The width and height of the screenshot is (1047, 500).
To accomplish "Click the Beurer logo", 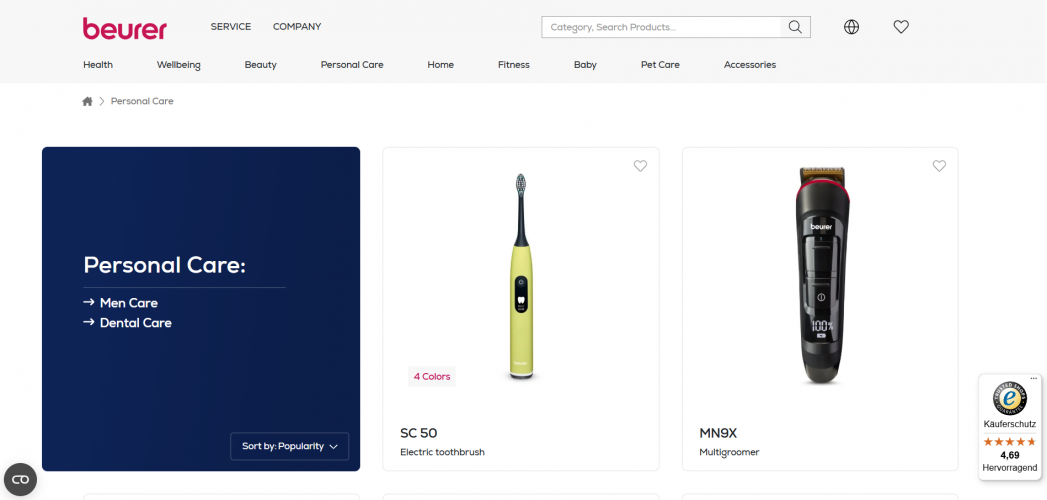I will point(125,28).
